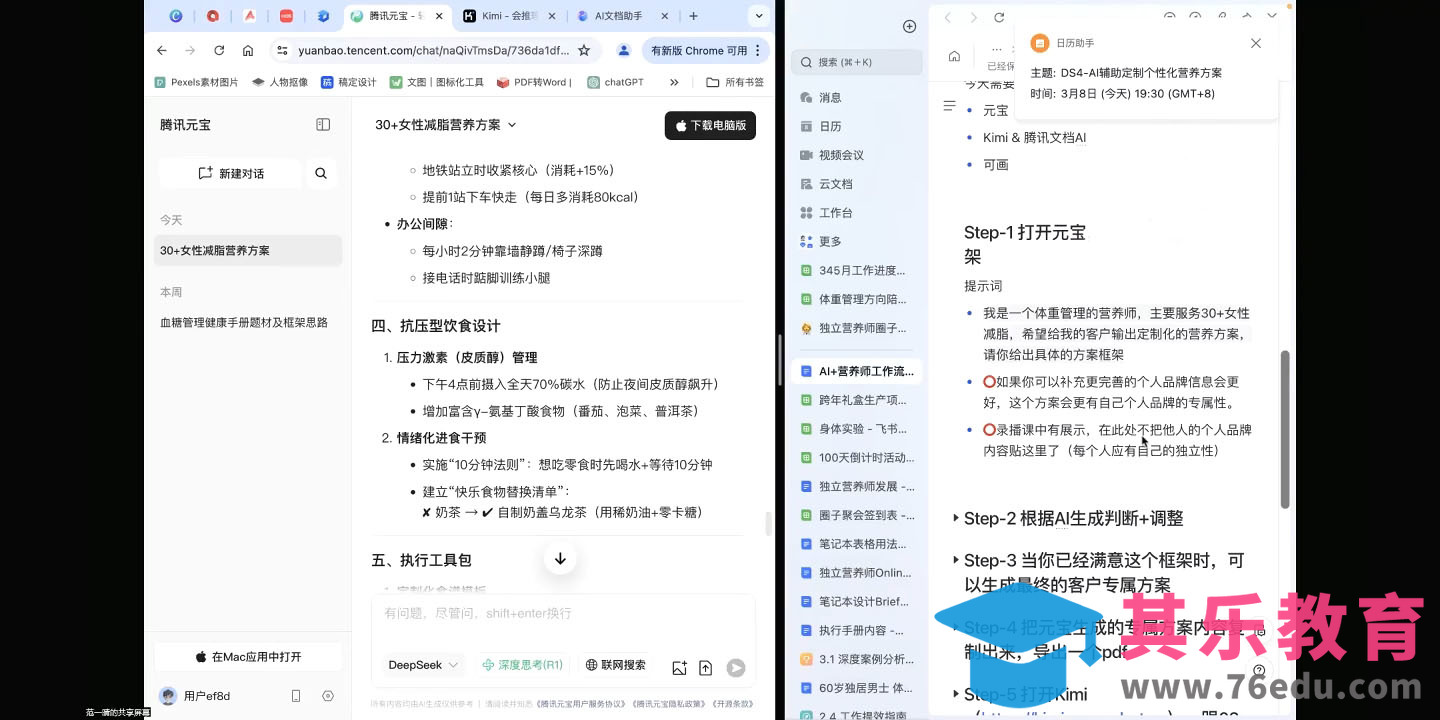
Task: Open the document outline icon
Action: tap(950, 105)
